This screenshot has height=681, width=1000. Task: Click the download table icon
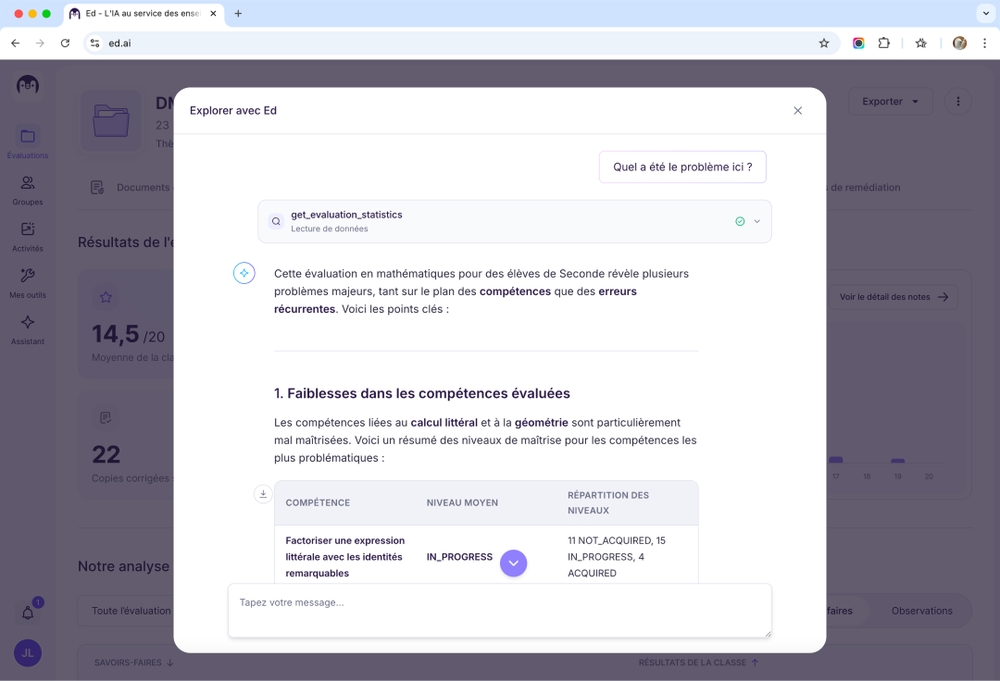pos(263,494)
